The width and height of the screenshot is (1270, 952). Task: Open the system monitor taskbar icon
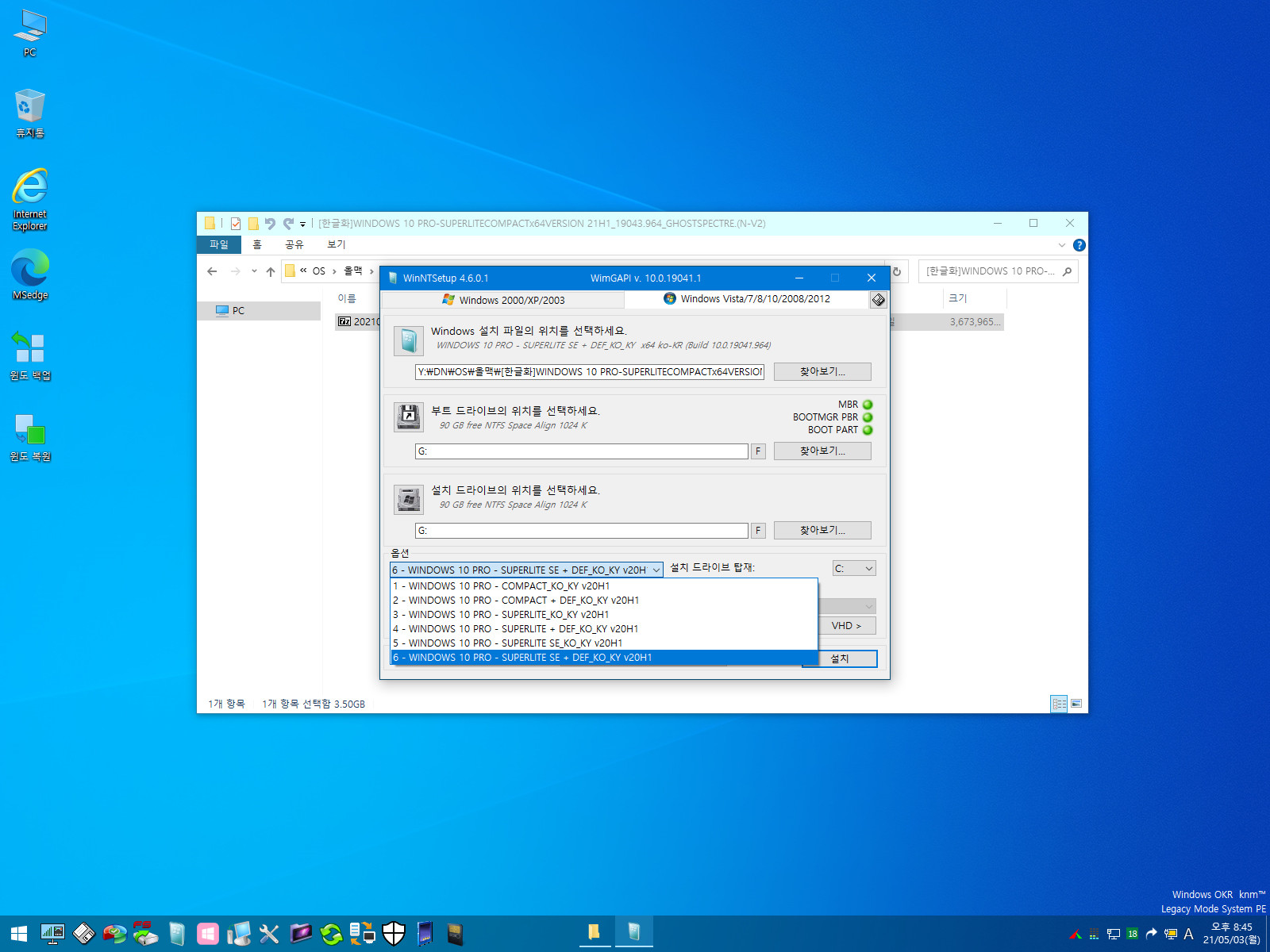point(52,934)
